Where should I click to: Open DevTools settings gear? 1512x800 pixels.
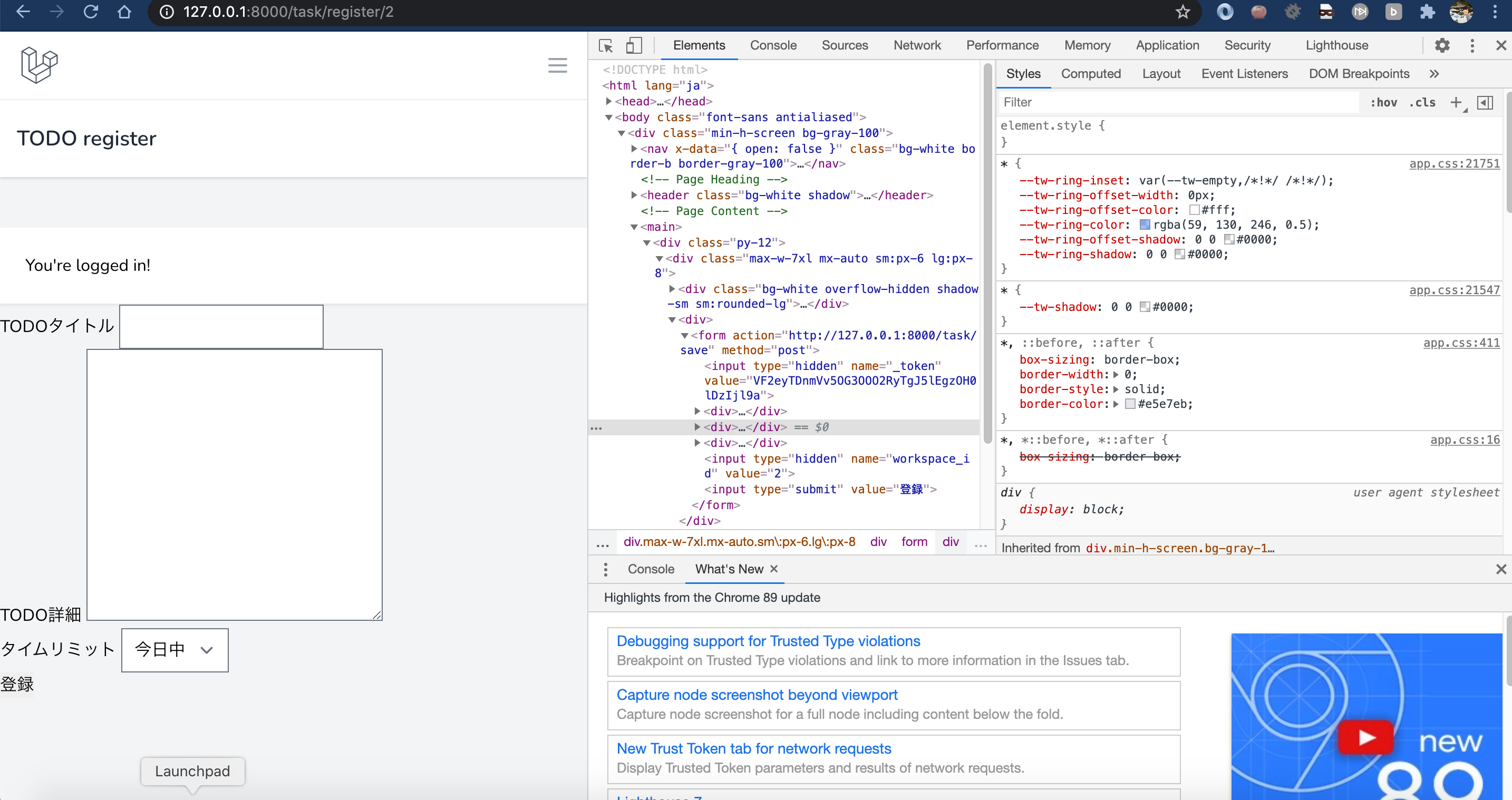[x=1443, y=46]
